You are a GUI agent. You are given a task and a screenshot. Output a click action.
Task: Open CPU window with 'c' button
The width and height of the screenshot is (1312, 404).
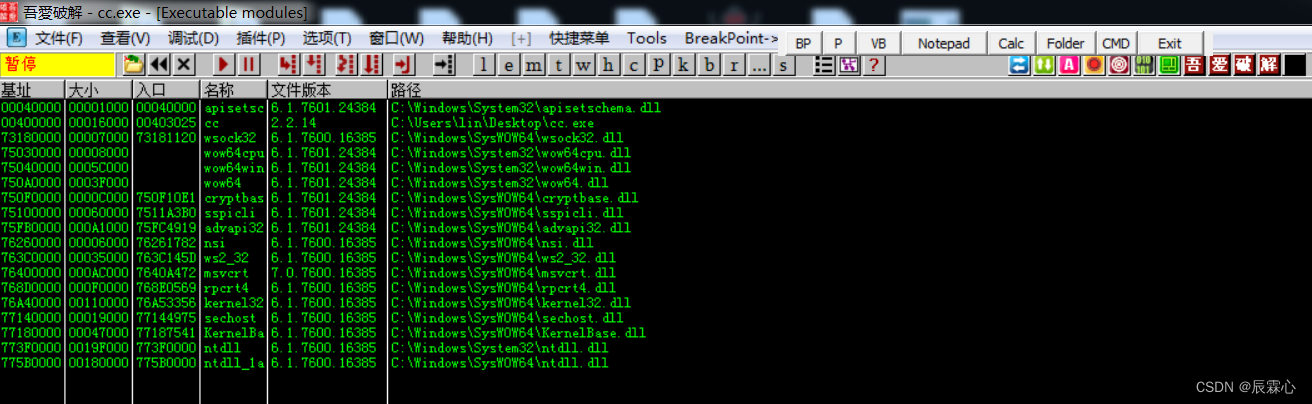634,65
